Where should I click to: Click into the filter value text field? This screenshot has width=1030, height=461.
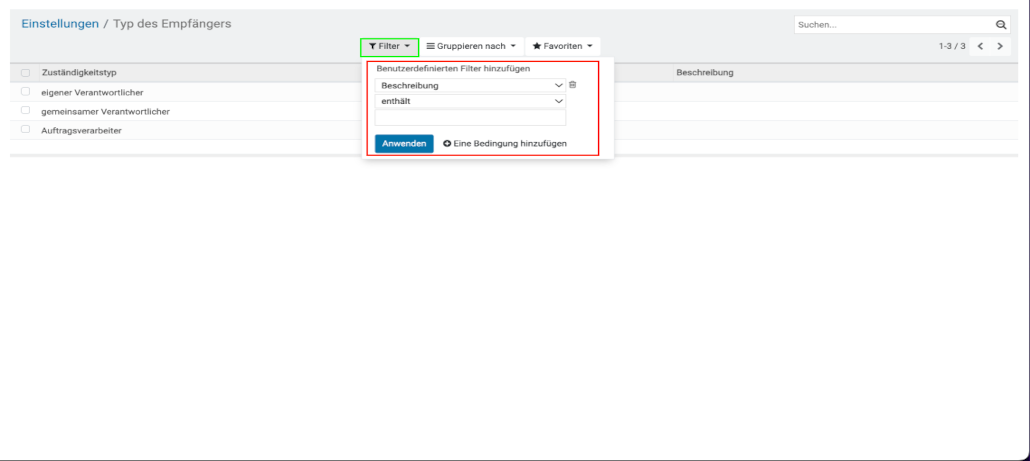point(470,117)
